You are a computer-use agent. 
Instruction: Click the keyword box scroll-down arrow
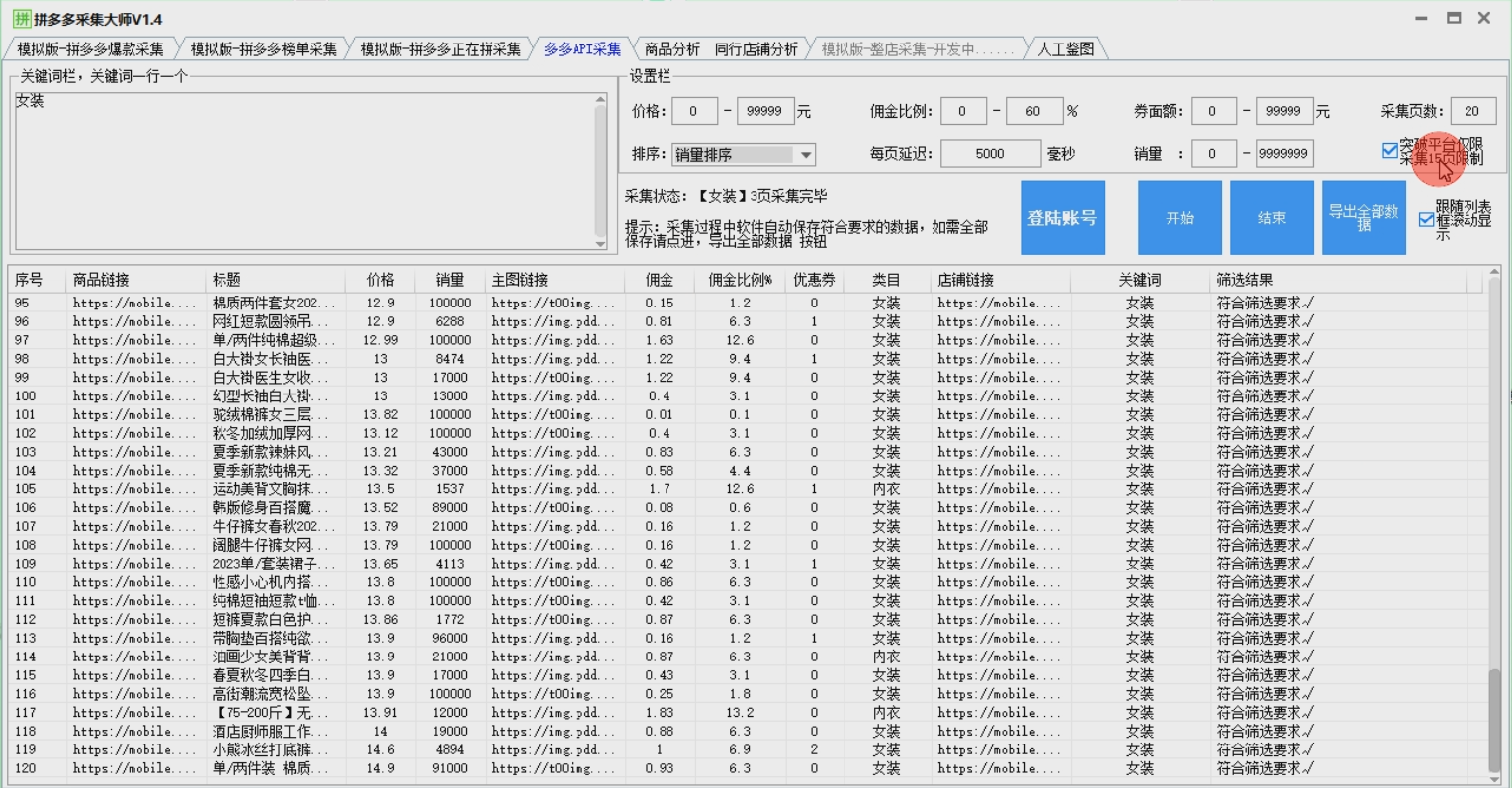[x=600, y=243]
